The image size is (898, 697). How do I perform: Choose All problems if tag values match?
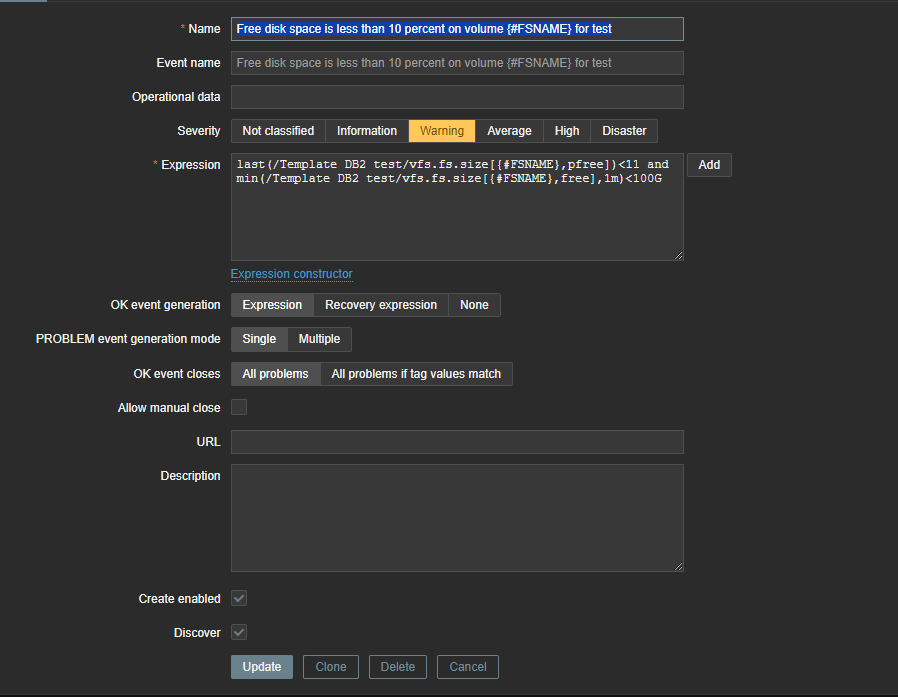(x=417, y=374)
